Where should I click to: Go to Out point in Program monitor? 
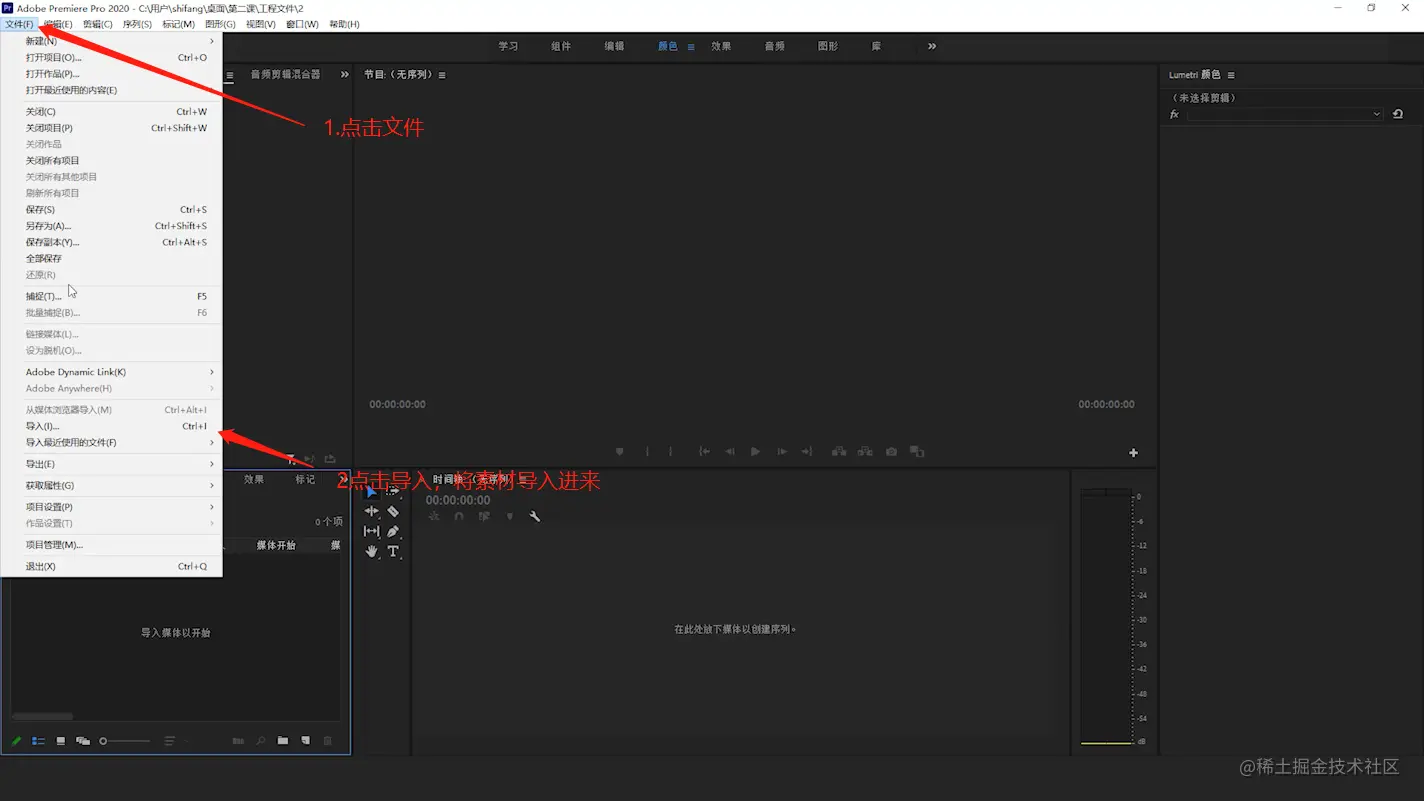pos(807,452)
